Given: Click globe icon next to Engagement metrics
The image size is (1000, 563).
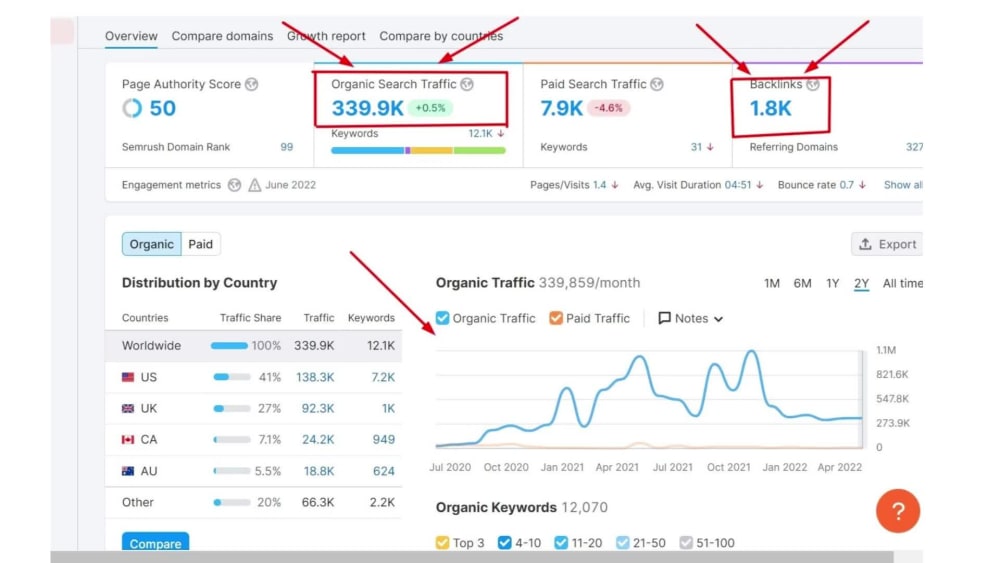Looking at the screenshot, I should (x=235, y=185).
